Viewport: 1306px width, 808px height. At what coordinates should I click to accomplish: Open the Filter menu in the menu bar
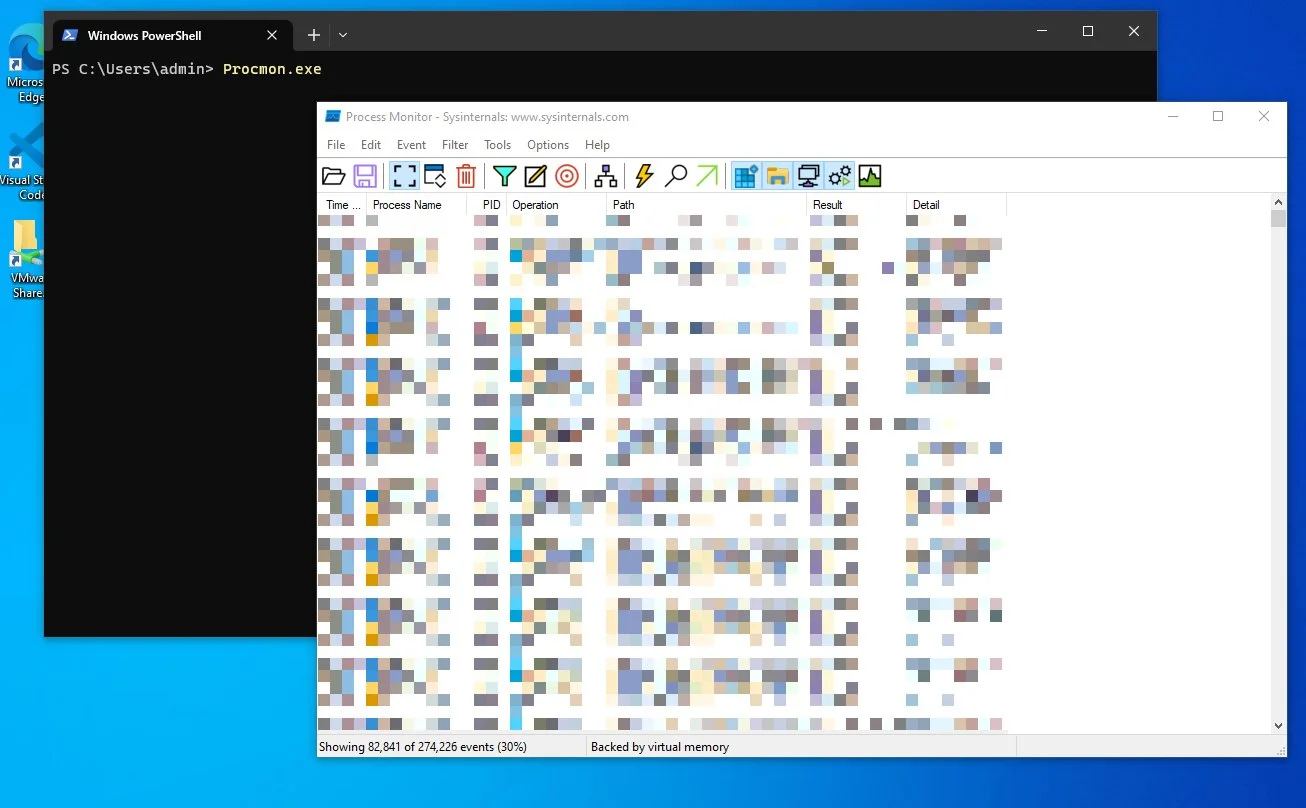(x=455, y=144)
